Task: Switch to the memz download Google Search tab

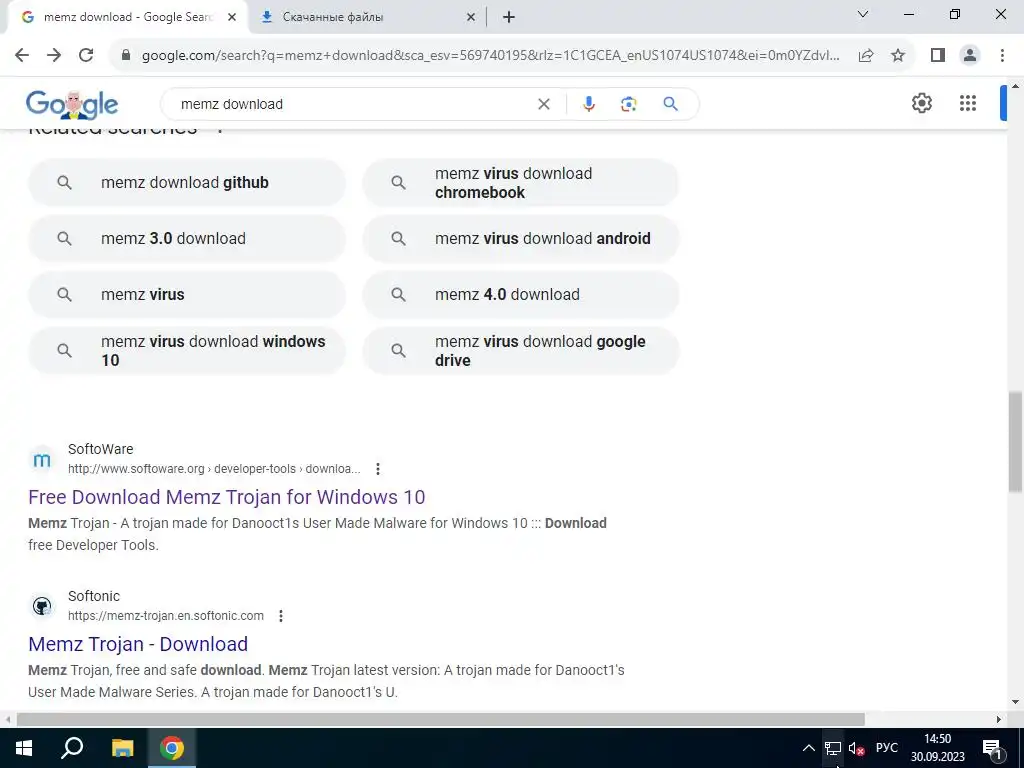Action: (127, 17)
